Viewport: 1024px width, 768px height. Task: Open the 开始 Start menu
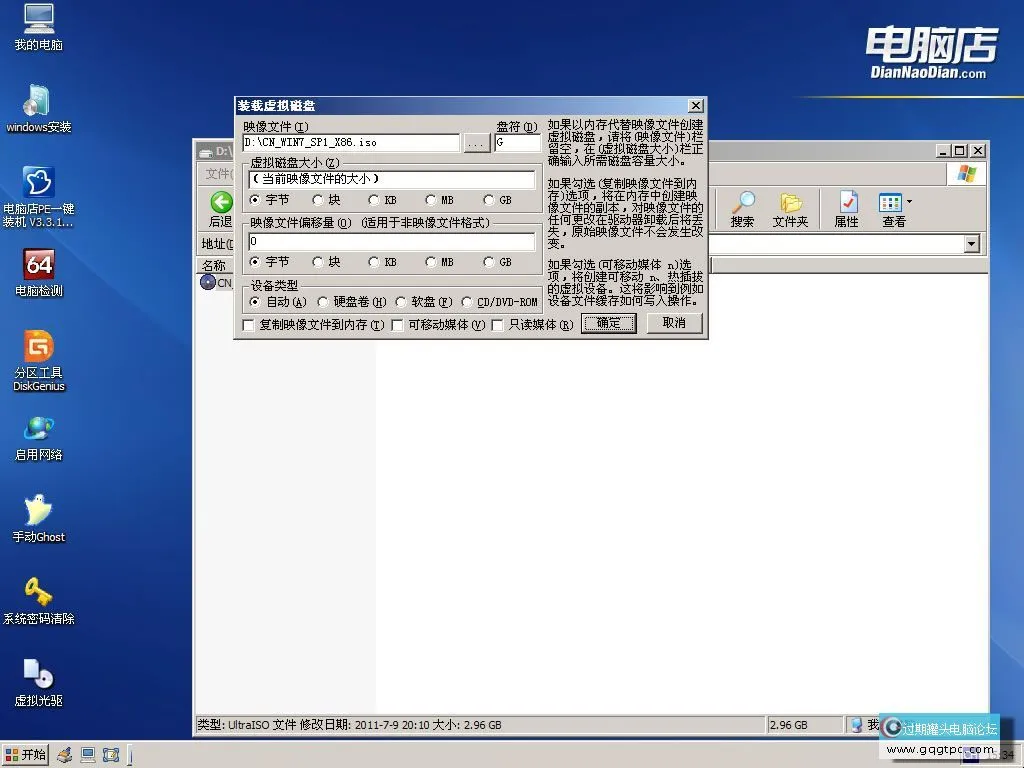pos(25,754)
